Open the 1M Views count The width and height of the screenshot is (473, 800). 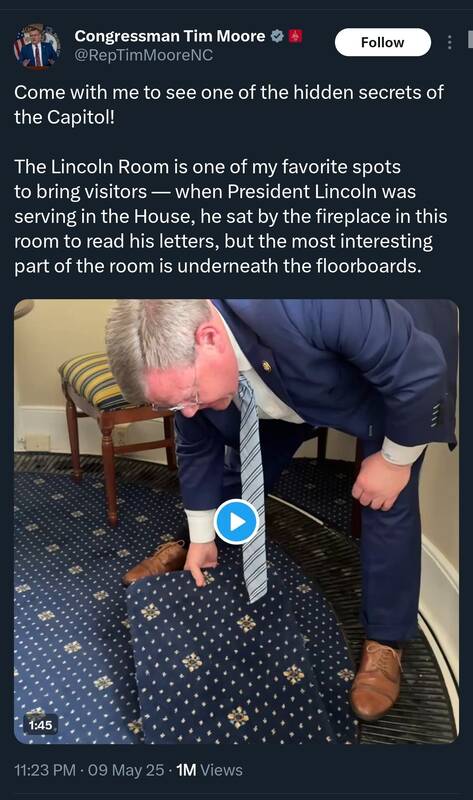pyautogui.click(x=209, y=770)
